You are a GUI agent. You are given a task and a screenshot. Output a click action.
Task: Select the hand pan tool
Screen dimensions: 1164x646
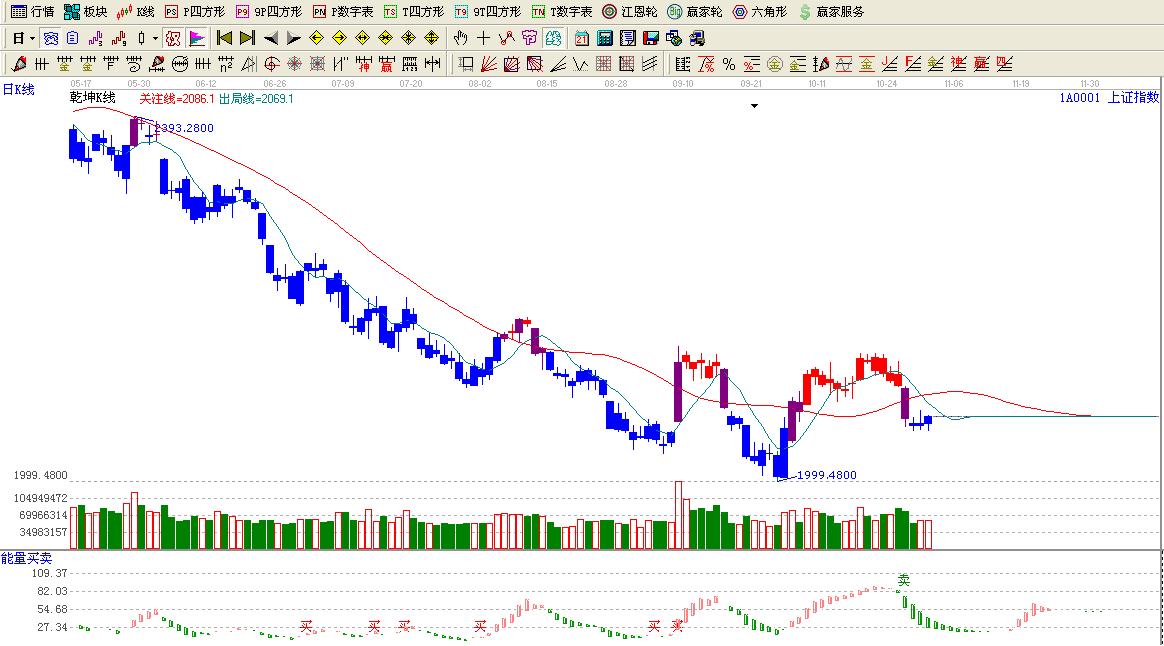click(x=460, y=38)
